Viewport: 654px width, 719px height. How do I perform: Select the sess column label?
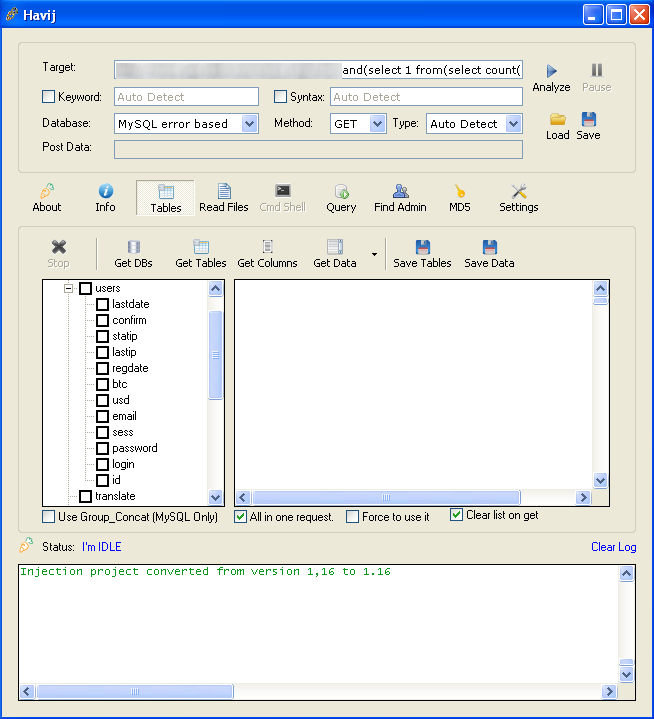[123, 432]
